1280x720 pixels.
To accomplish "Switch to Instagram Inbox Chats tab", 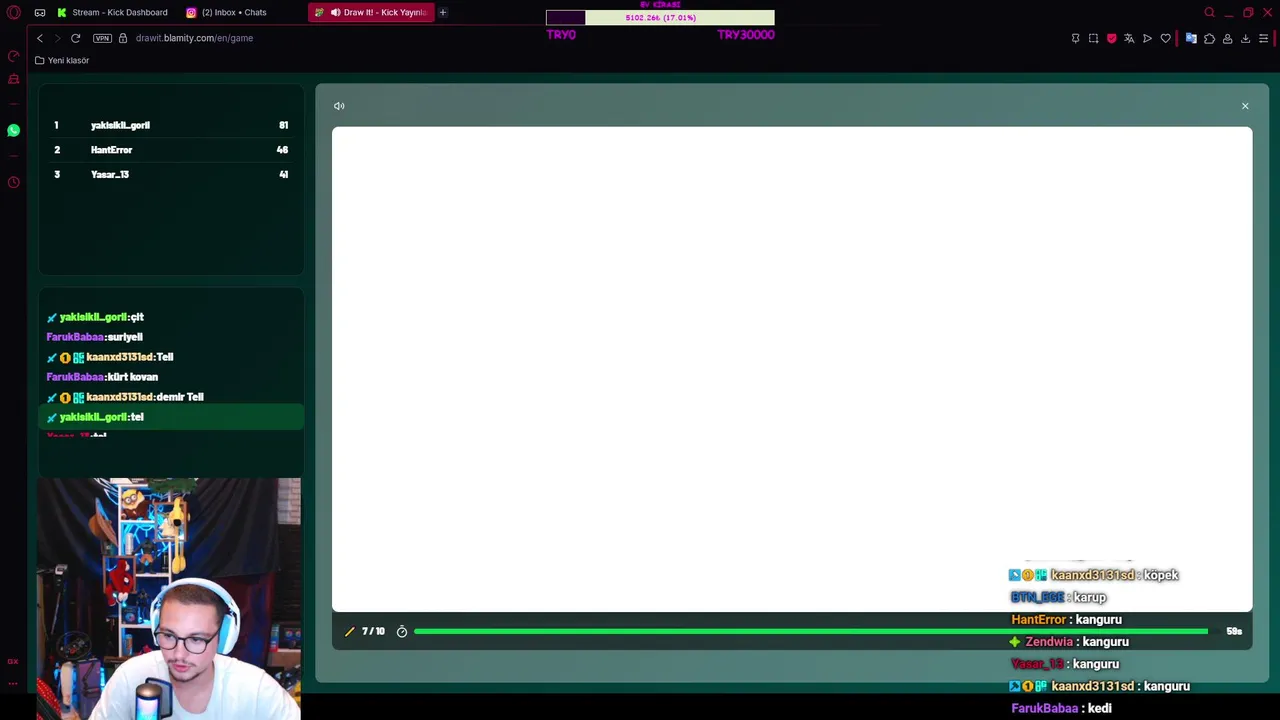I will [227, 12].
